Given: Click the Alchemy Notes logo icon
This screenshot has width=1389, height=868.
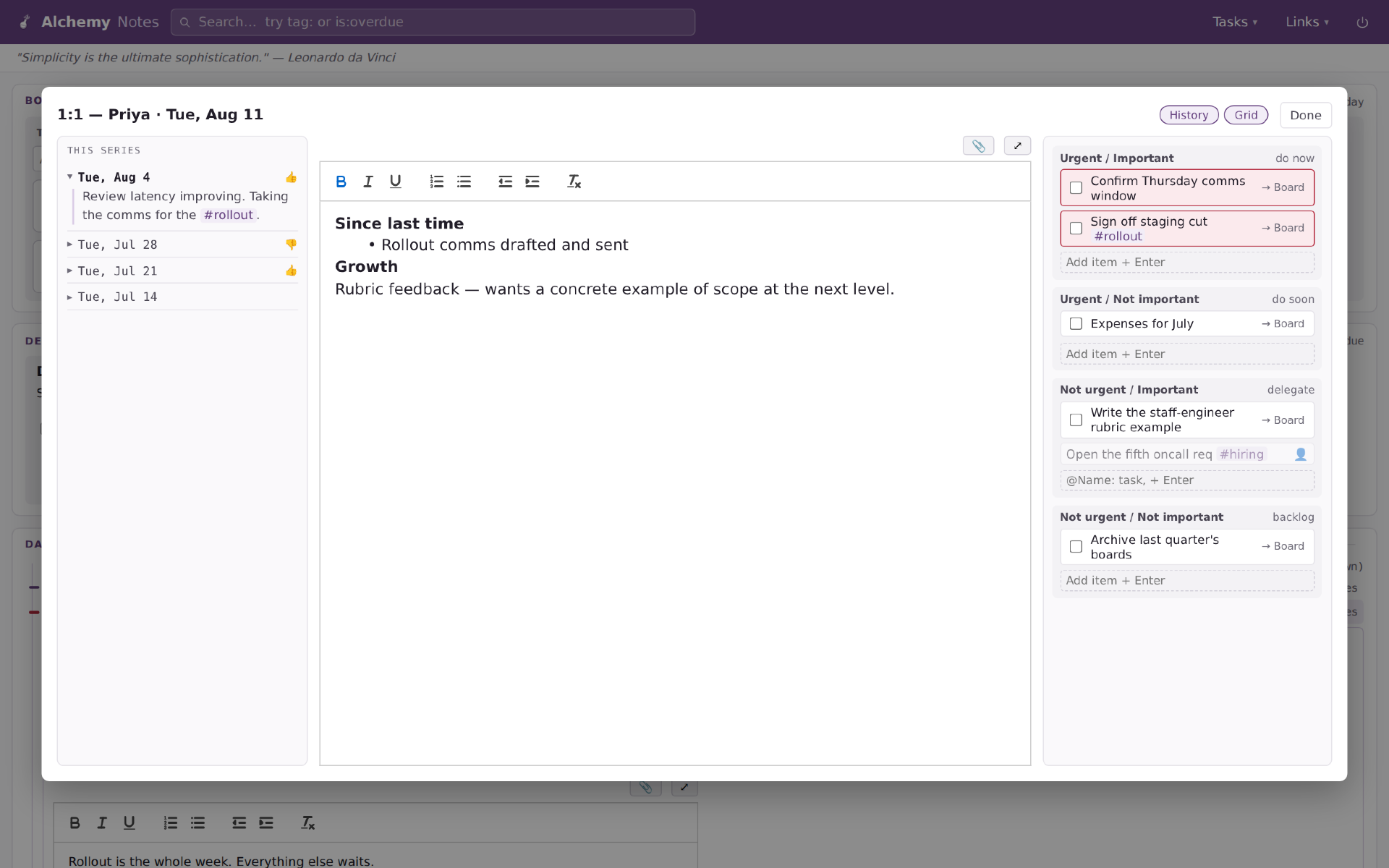Looking at the screenshot, I should coord(25,22).
